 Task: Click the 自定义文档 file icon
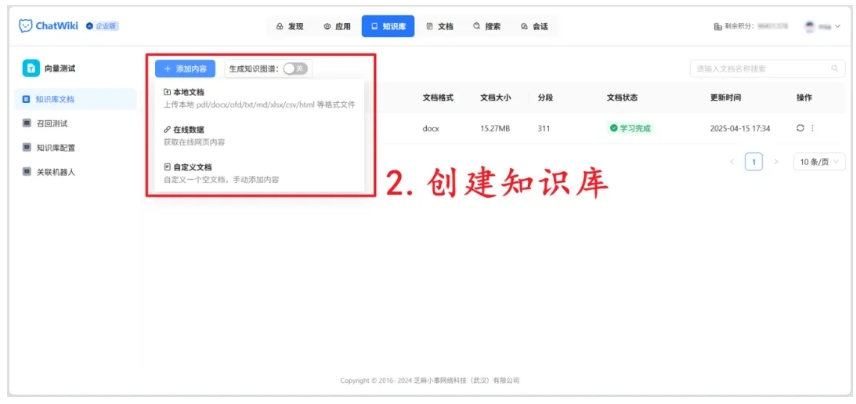(167, 167)
